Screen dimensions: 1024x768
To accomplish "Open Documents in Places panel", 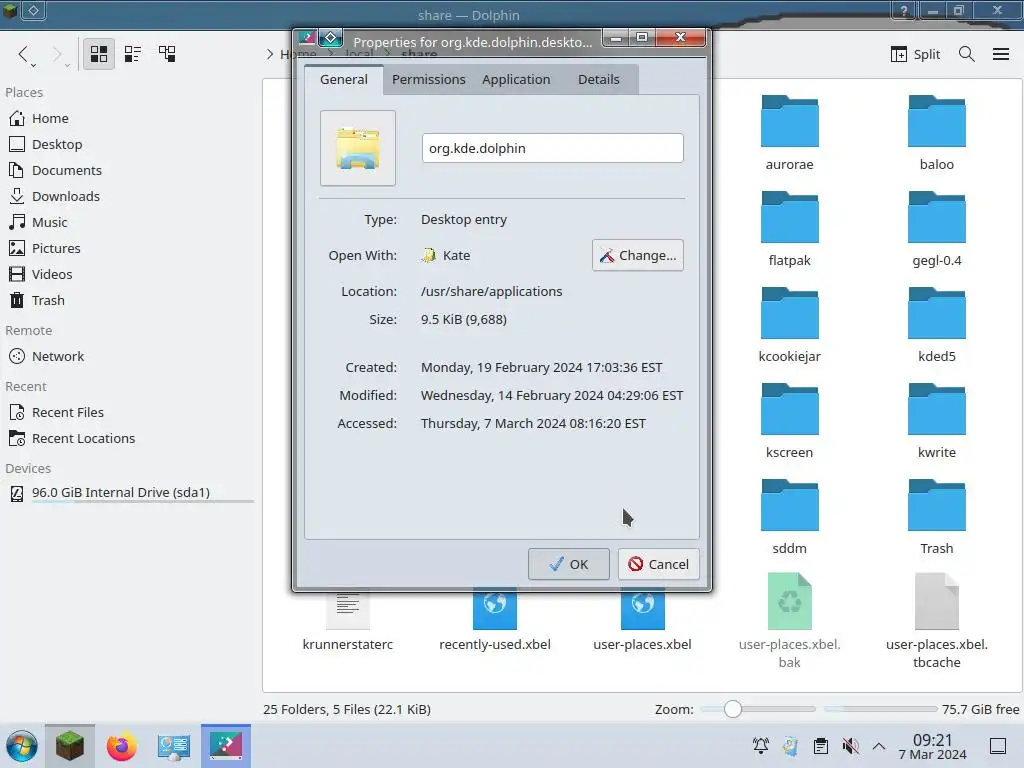I will pos(56,170).
